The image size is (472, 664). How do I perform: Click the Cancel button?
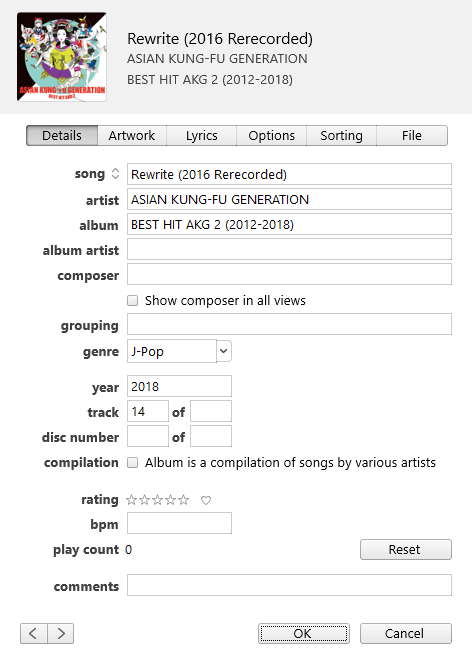point(406,634)
